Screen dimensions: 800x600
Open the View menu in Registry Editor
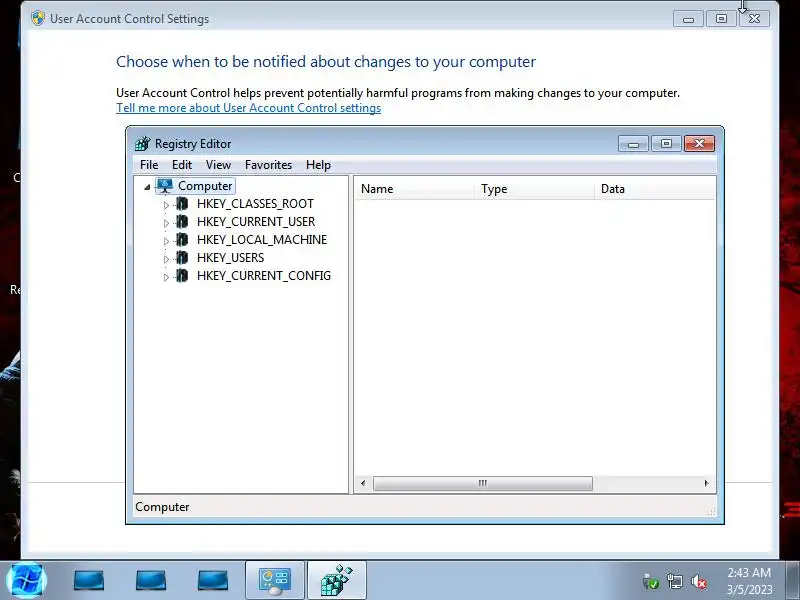[x=218, y=165]
